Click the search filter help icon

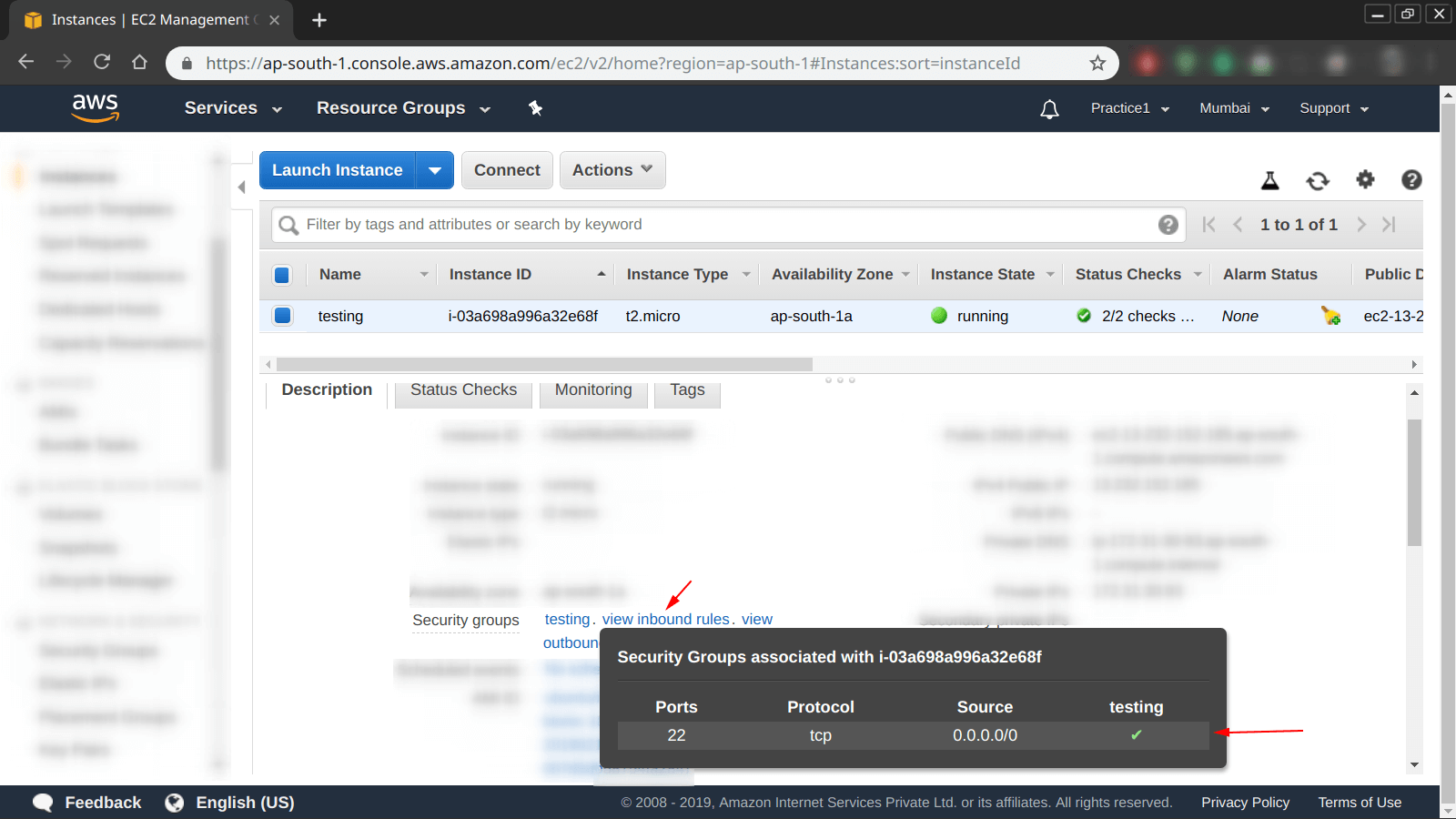click(x=1168, y=225)
